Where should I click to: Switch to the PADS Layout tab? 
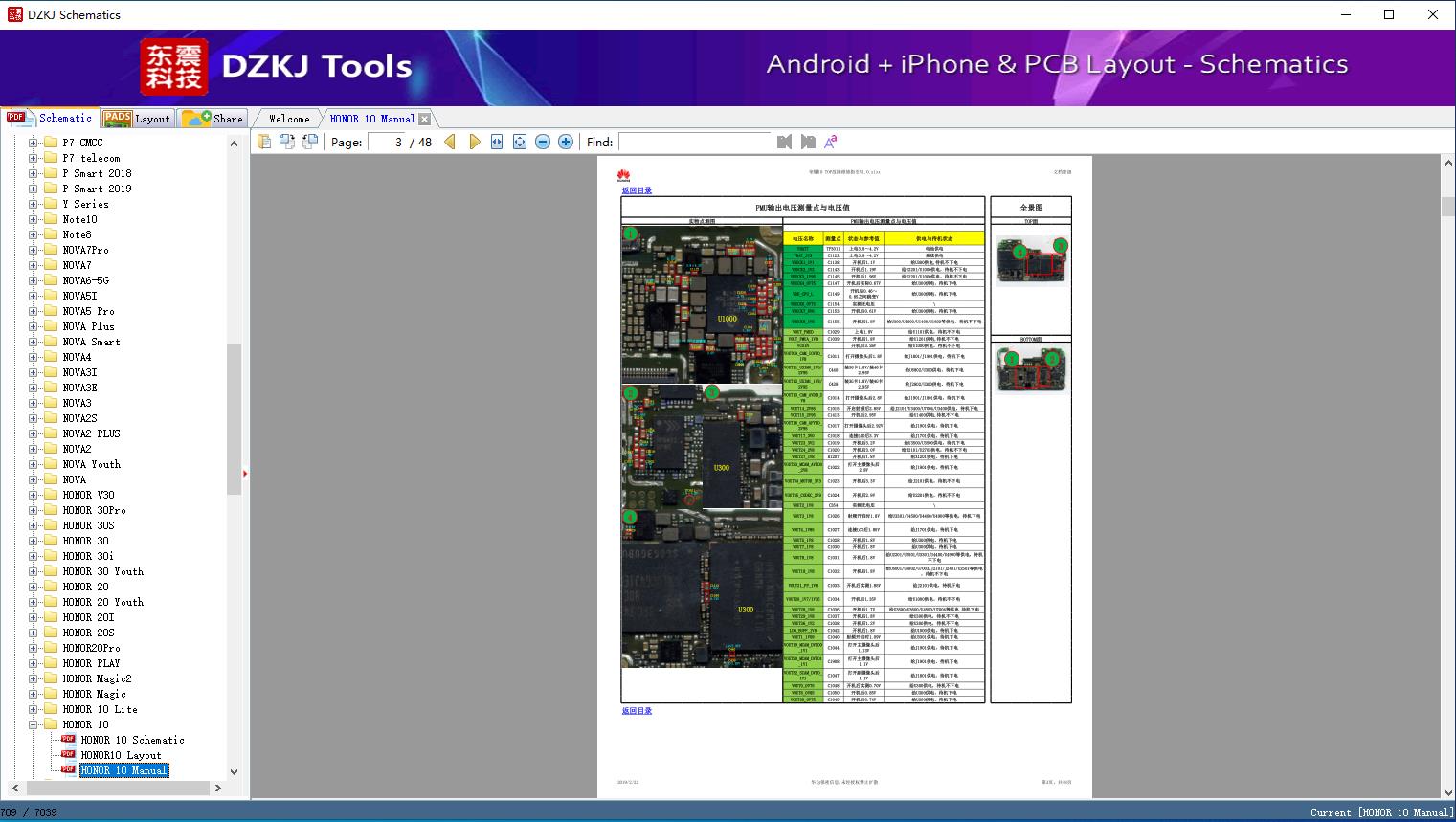(x=137, y=118)
